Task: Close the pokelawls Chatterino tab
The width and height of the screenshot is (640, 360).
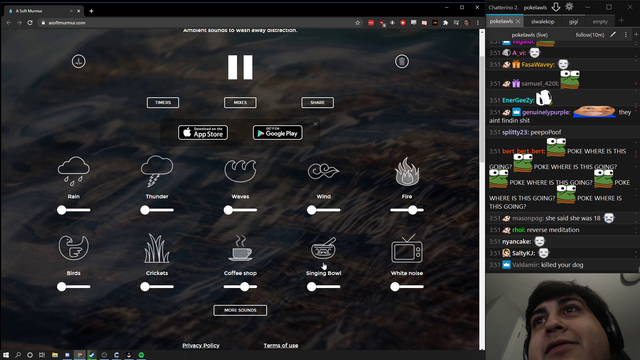Action: 518,21
